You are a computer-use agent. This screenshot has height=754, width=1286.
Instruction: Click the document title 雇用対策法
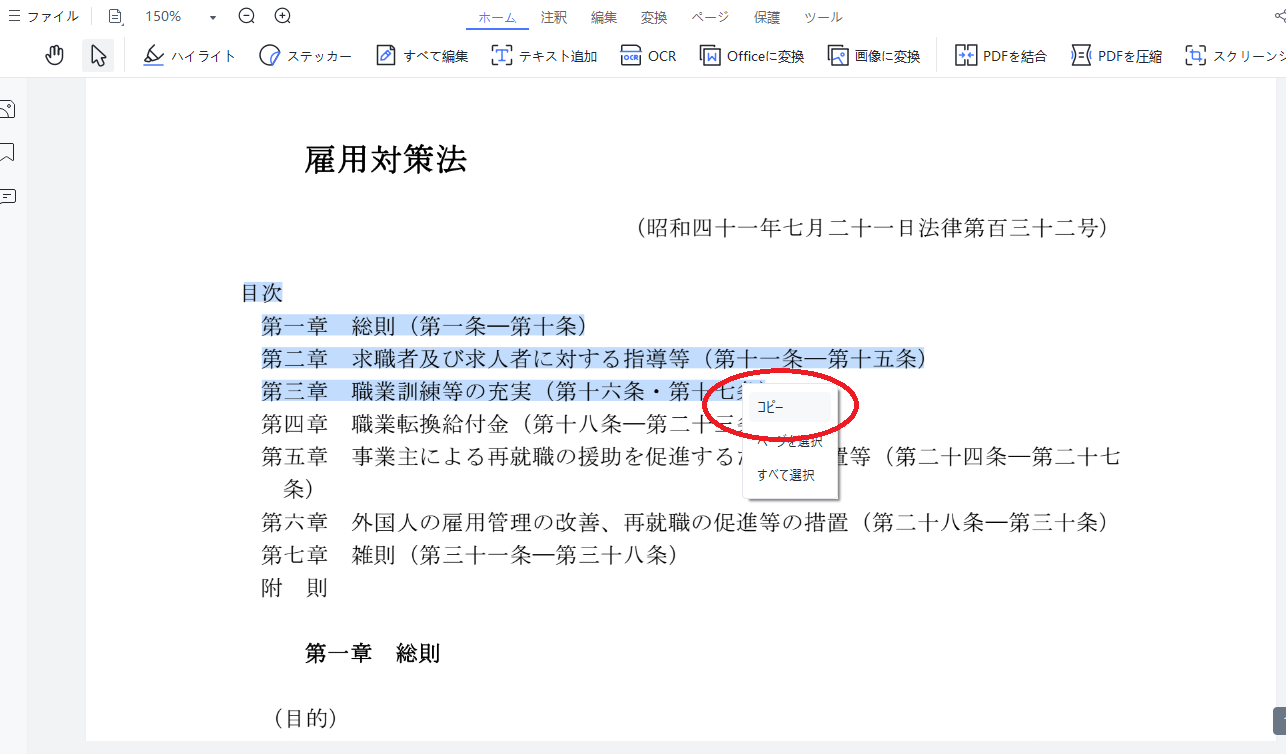pyautogui.click(x=386, y=160)
